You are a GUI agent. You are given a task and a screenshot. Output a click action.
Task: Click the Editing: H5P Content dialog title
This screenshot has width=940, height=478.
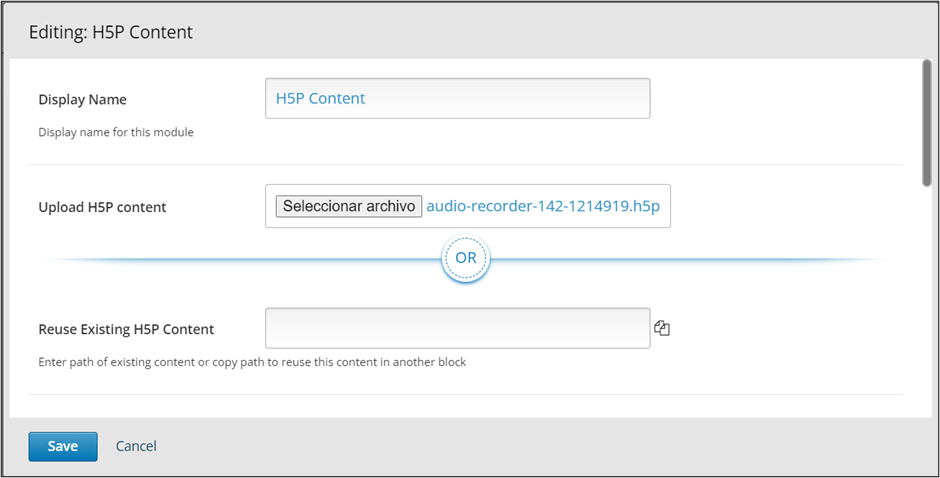[110, 32]
